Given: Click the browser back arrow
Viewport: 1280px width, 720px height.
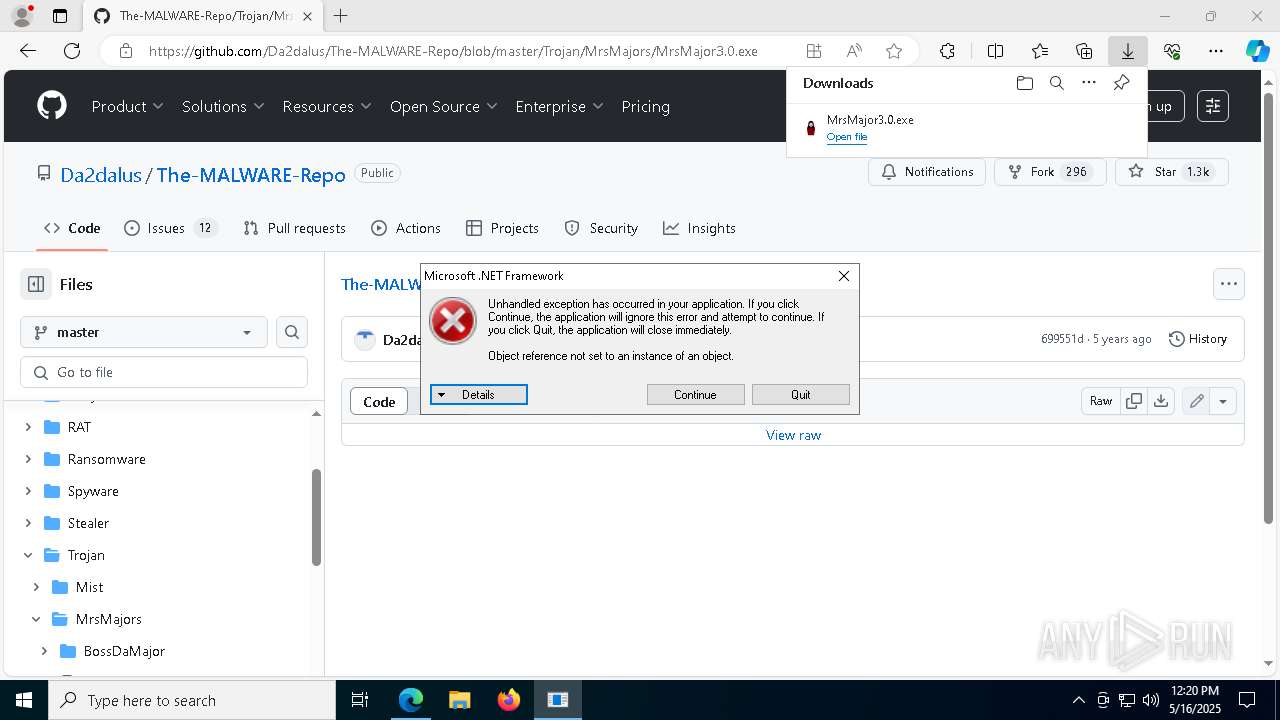Looking at the screenshot, I should 28,51.
